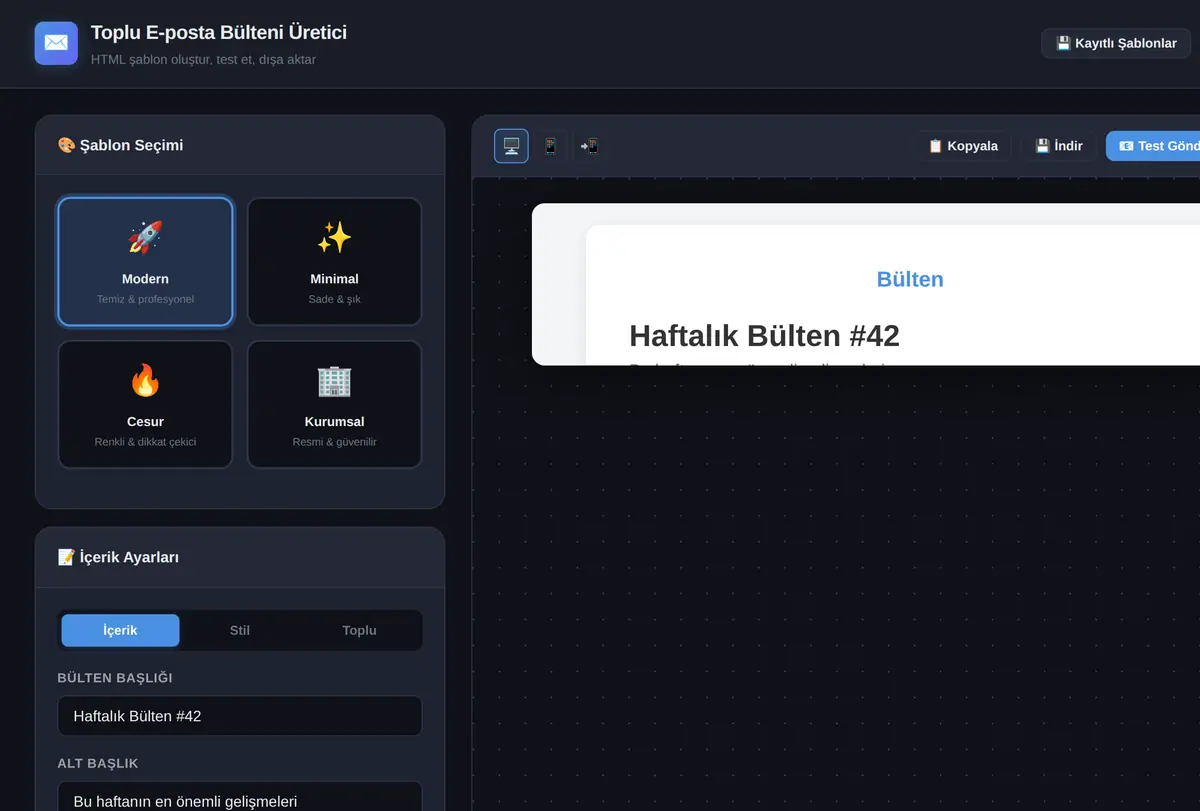
Task: Send test email with Test Gönder
Action: pos(1154,146)
